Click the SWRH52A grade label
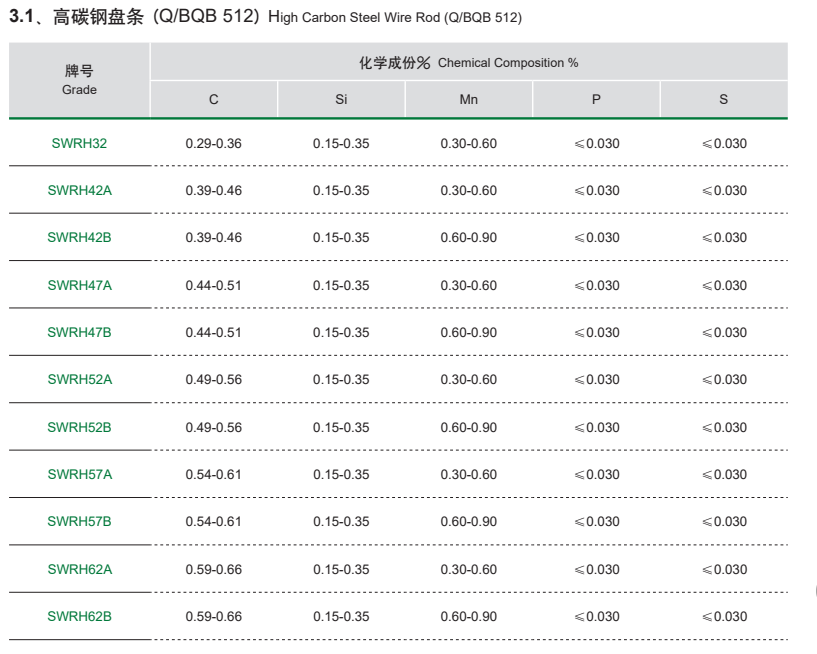The width and height of the screenshot is (817, 654). [x=79, y=380]
